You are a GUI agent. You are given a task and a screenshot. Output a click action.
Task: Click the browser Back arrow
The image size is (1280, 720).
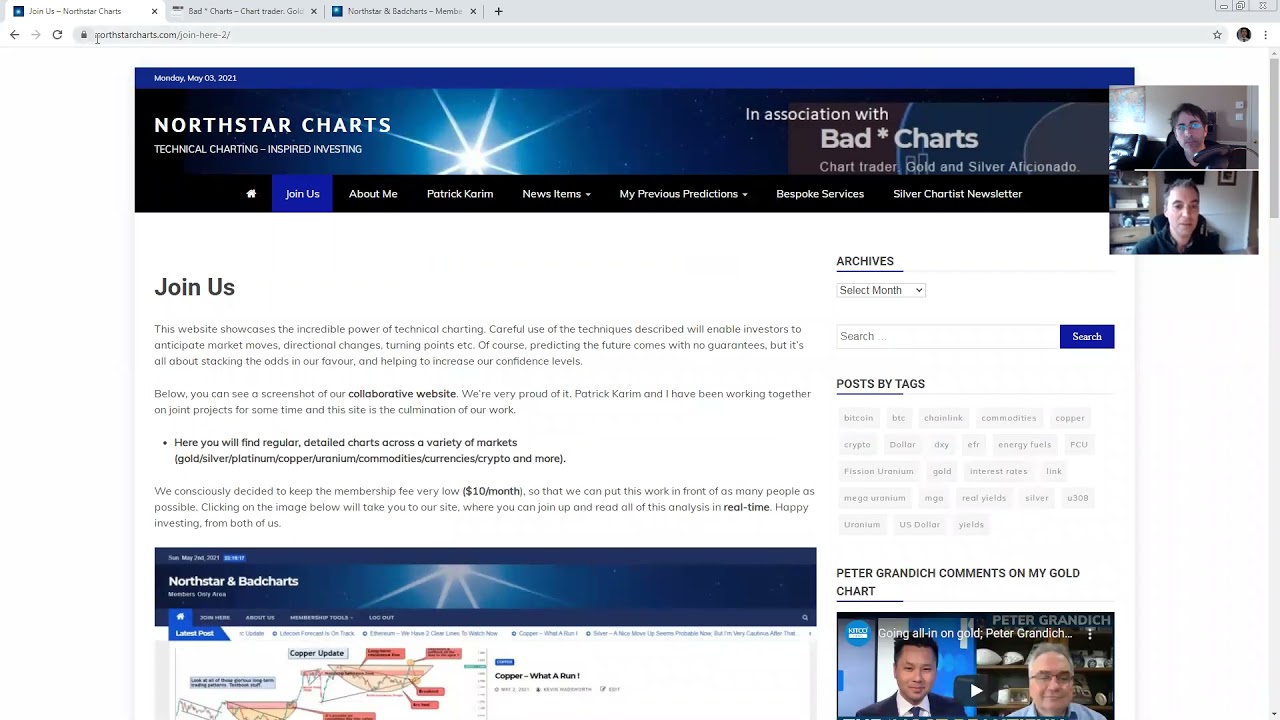coord(14,35)
